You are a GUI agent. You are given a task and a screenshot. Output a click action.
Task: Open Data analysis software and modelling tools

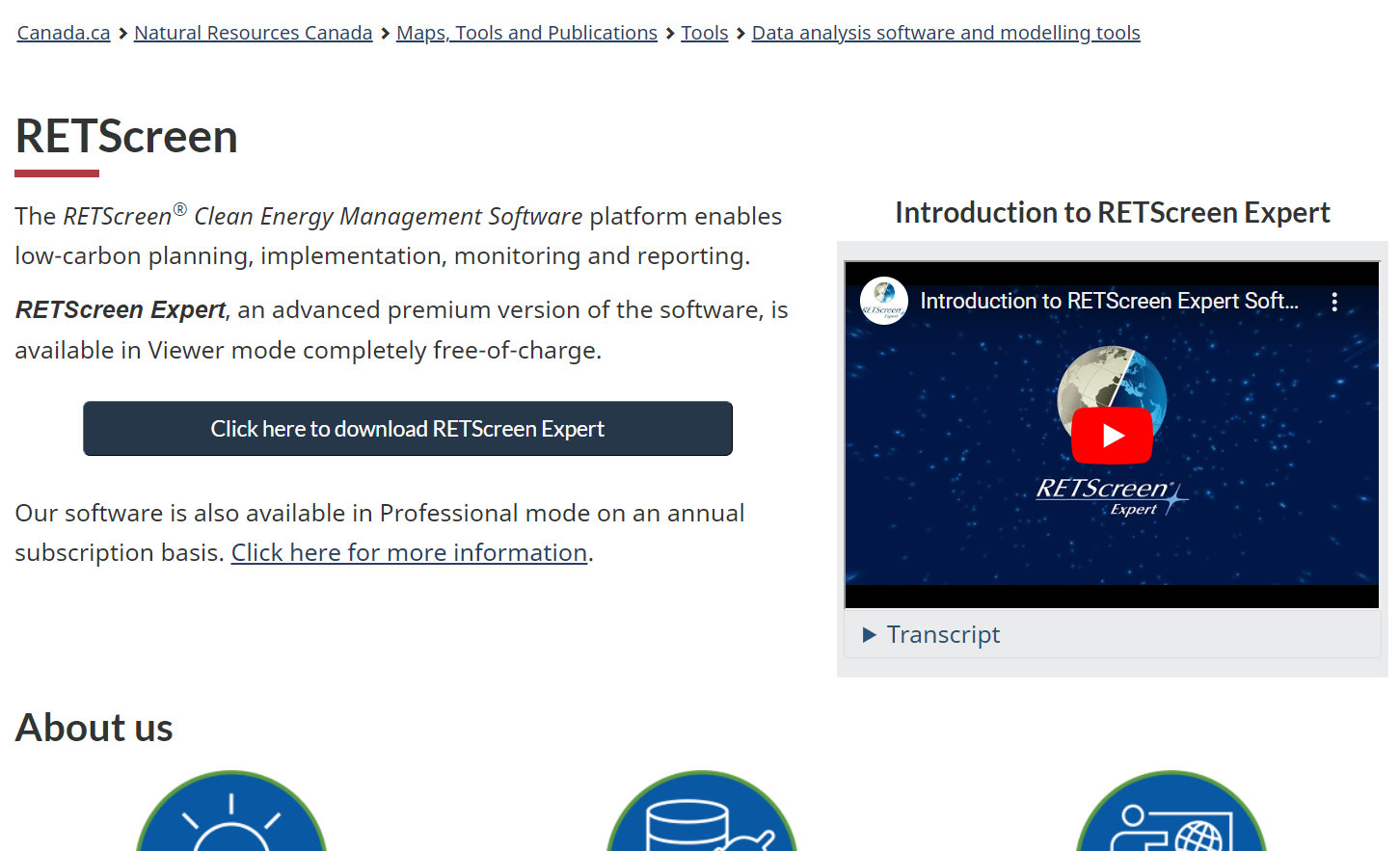tap(945, 33)
